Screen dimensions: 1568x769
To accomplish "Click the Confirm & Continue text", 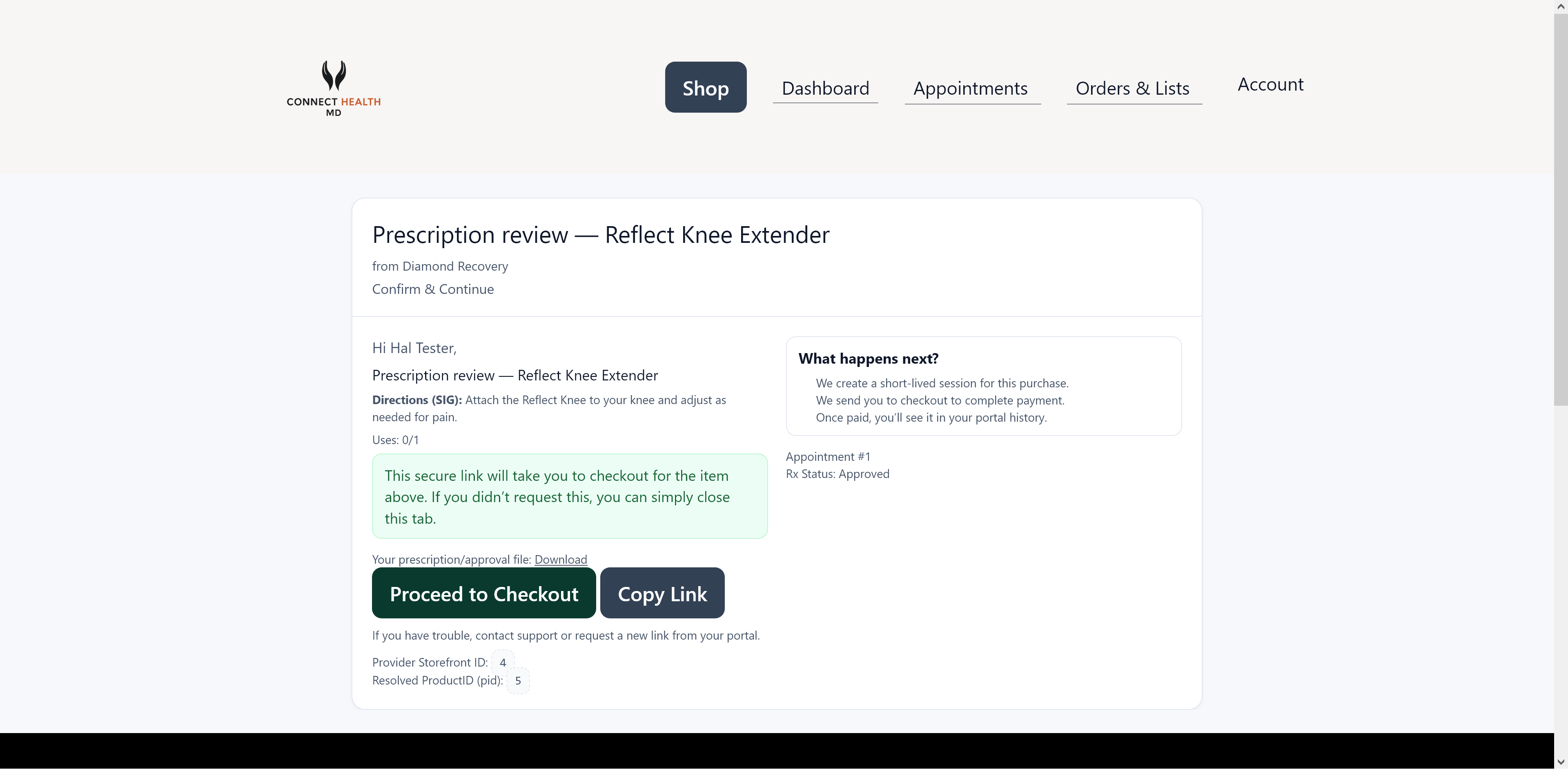I will point(432,289).
